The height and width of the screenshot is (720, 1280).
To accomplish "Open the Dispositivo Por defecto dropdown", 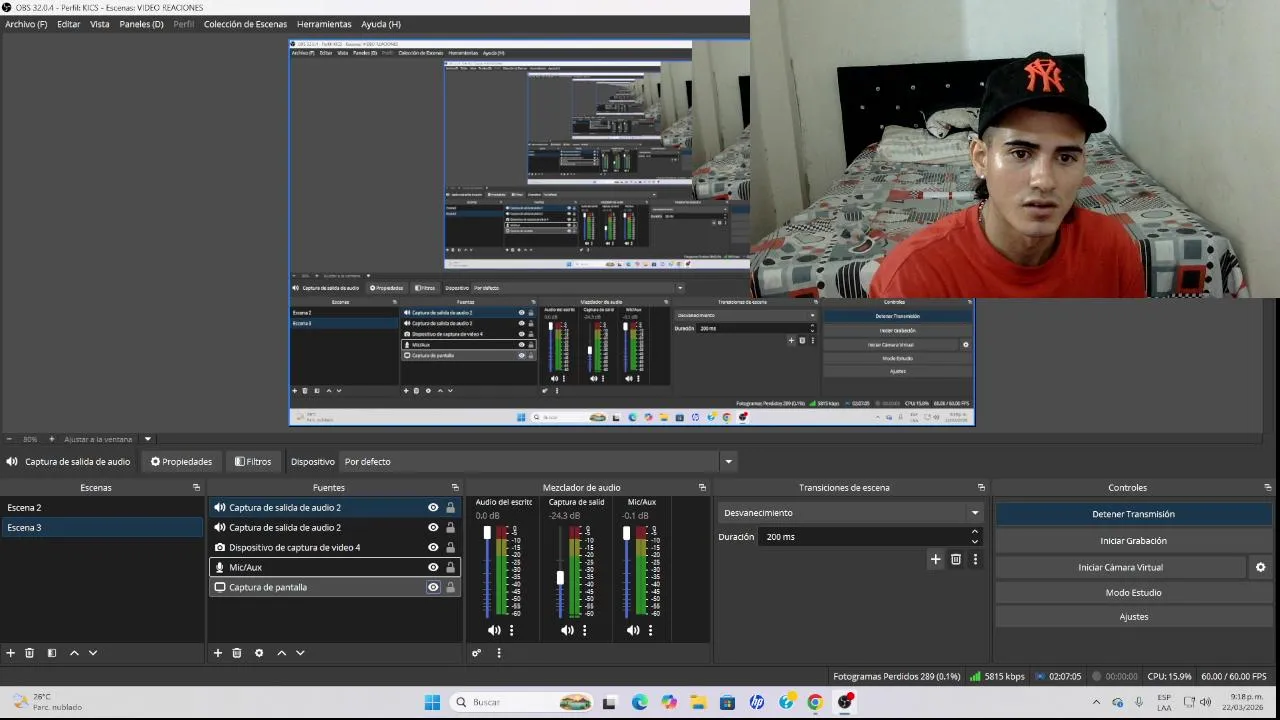I will coord(538,462).
